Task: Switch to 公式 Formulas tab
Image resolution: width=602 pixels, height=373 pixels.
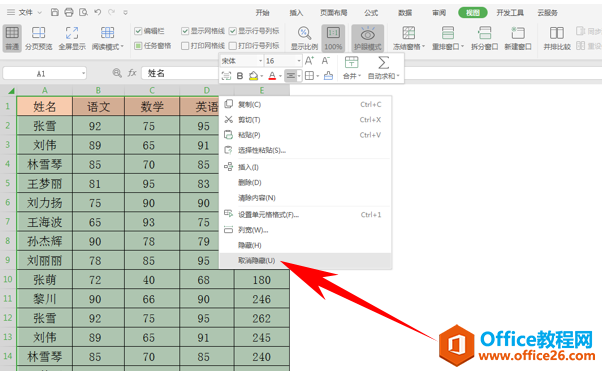Action: point(371,13)
